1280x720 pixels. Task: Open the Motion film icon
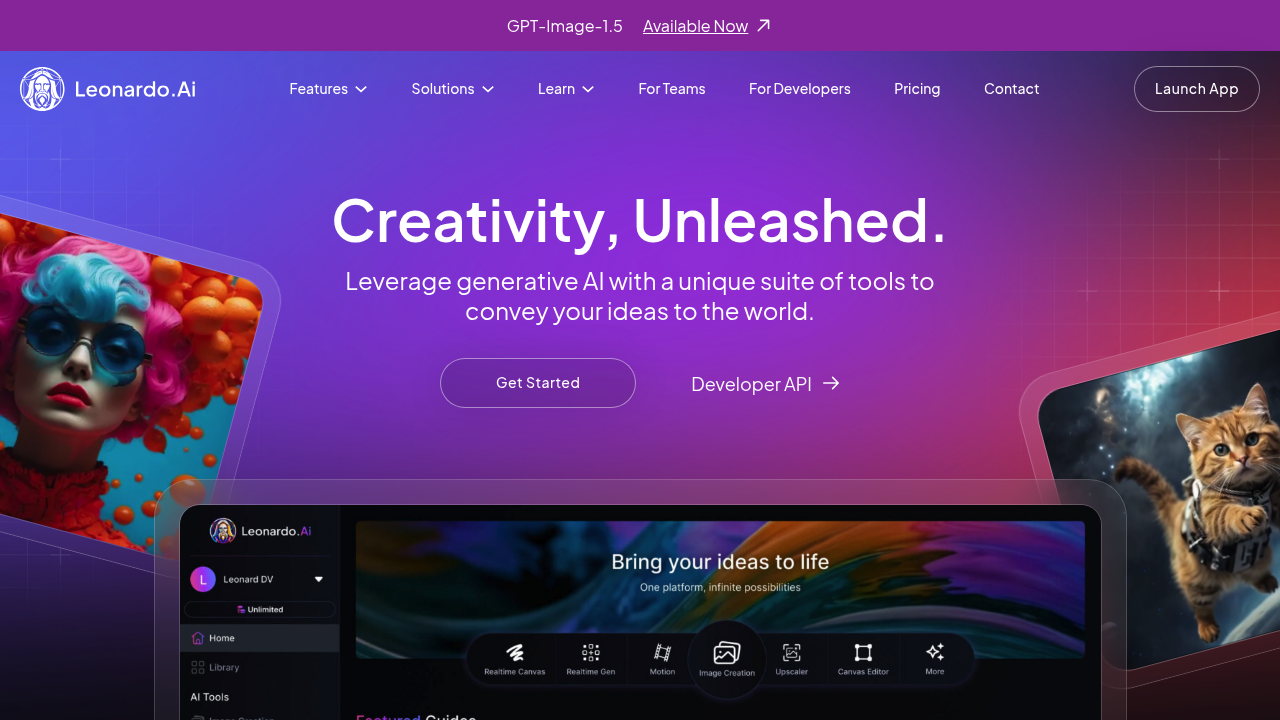click(662, 653)
